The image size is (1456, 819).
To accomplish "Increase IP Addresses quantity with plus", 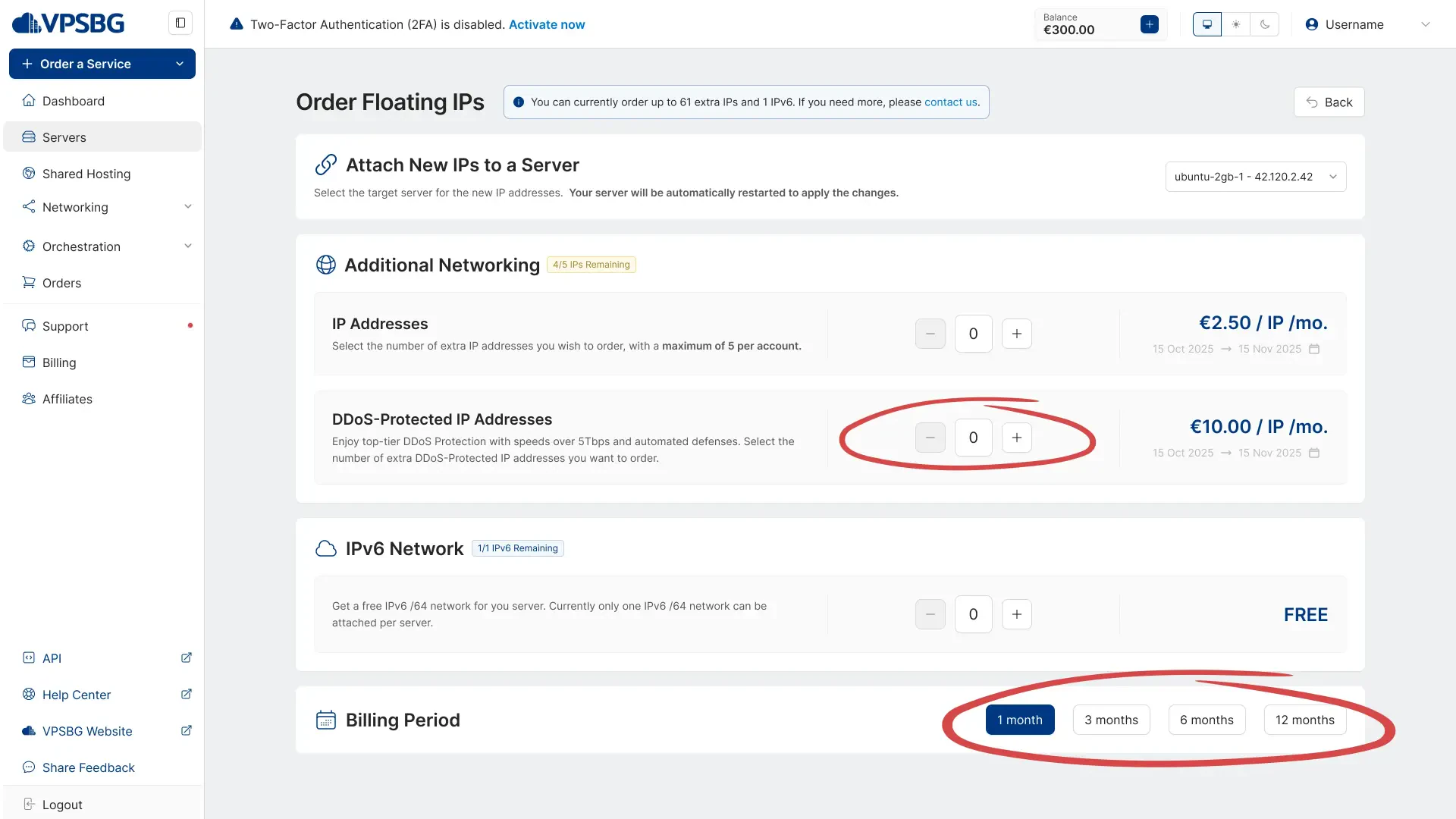I will [1016, 334].
